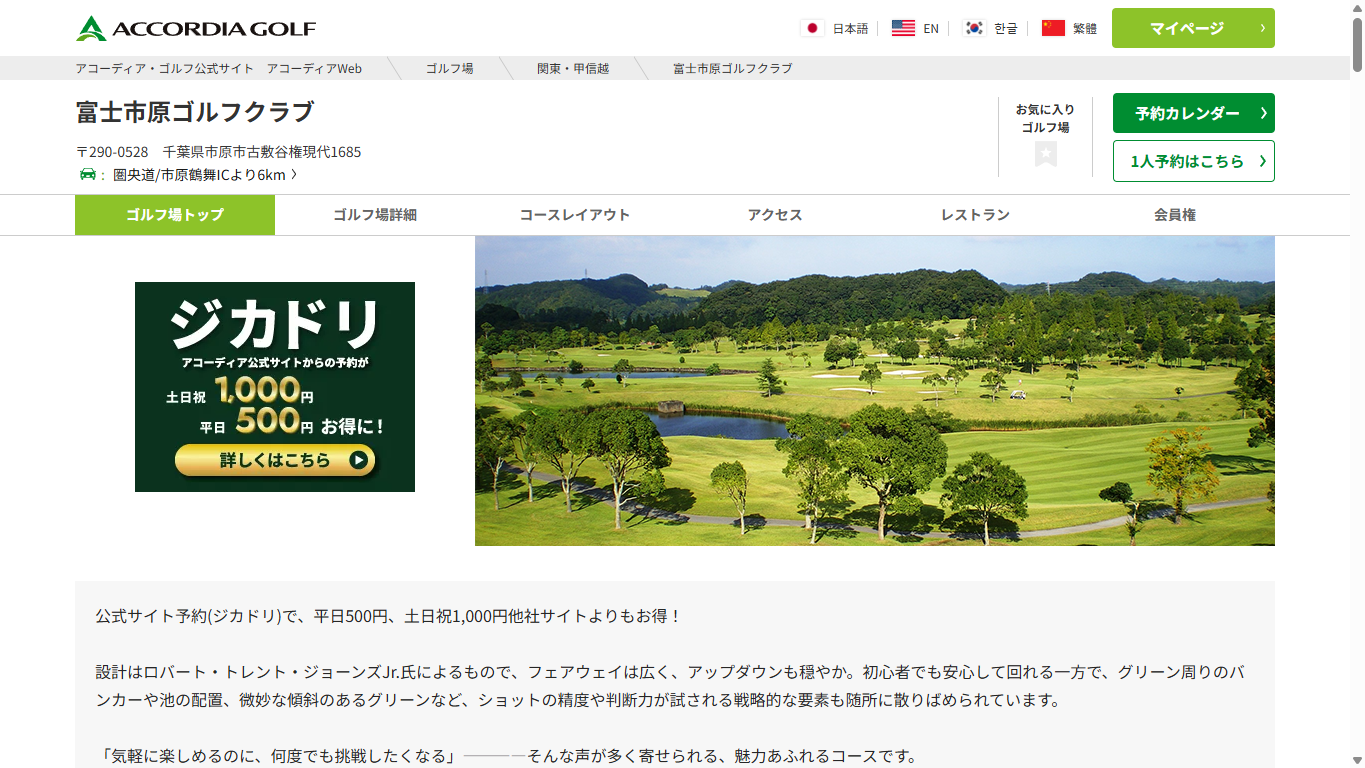This screenshot has width=1365, height=768.
Task: Select 会員権 tab
Action: tap(1175, 215)
